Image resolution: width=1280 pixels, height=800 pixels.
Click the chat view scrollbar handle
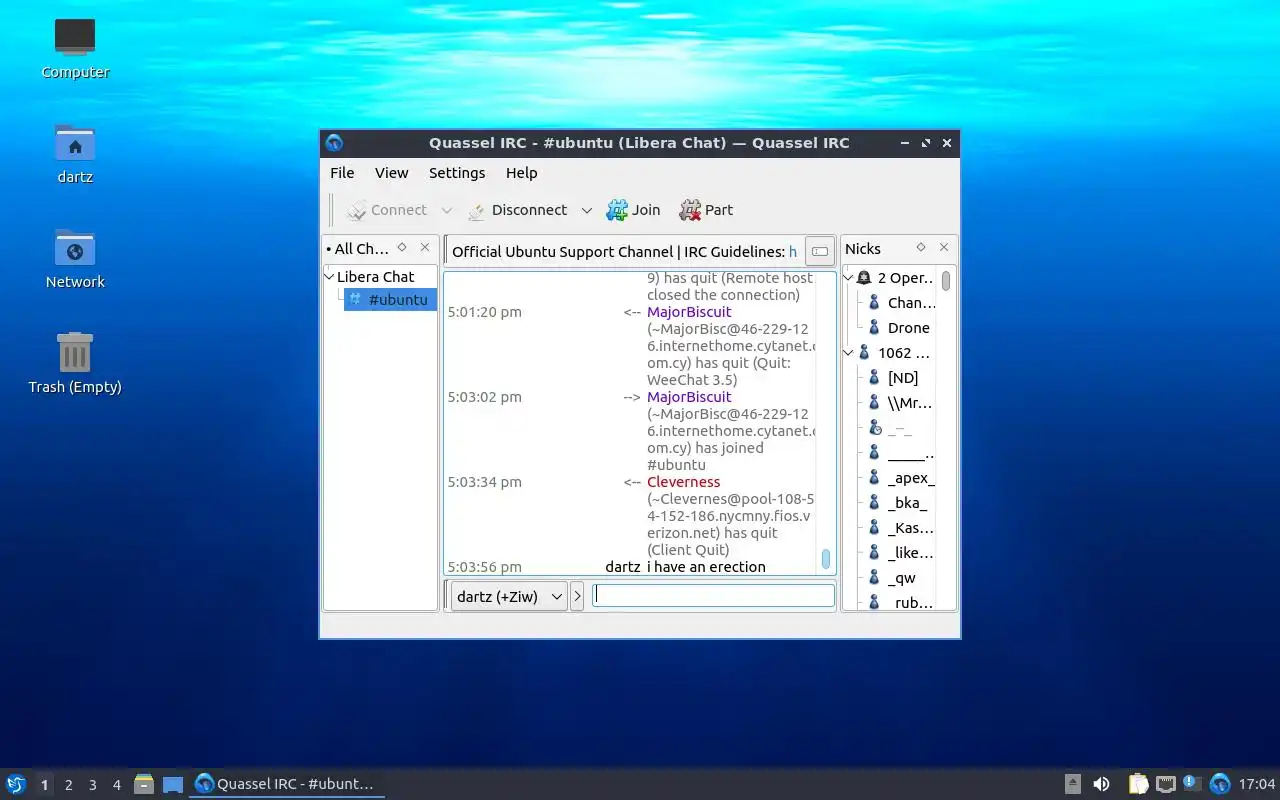pyautogui.click(x=826, y=560)
